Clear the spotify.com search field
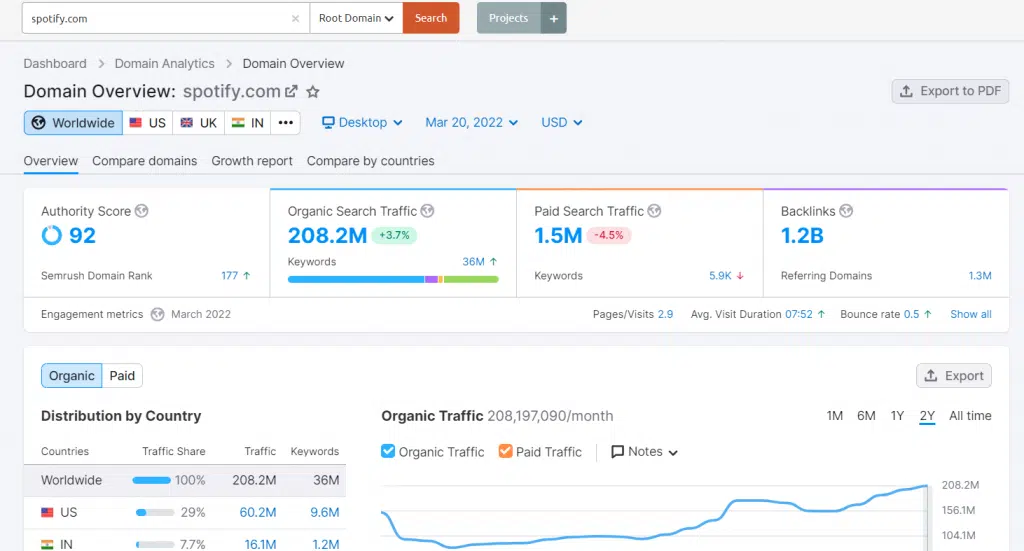 [x=295, y=18]
